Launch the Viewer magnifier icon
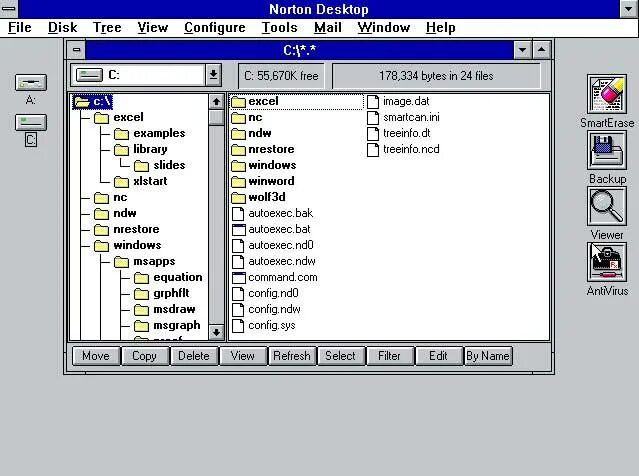Screen dimensions: 639x476 coord(607,206)
